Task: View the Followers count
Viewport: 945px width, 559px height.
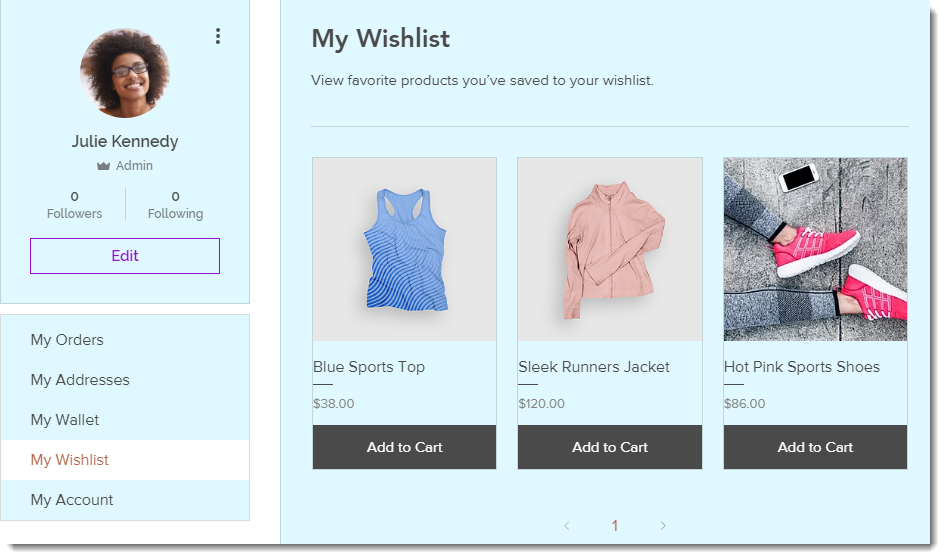Action: (75, 205)
